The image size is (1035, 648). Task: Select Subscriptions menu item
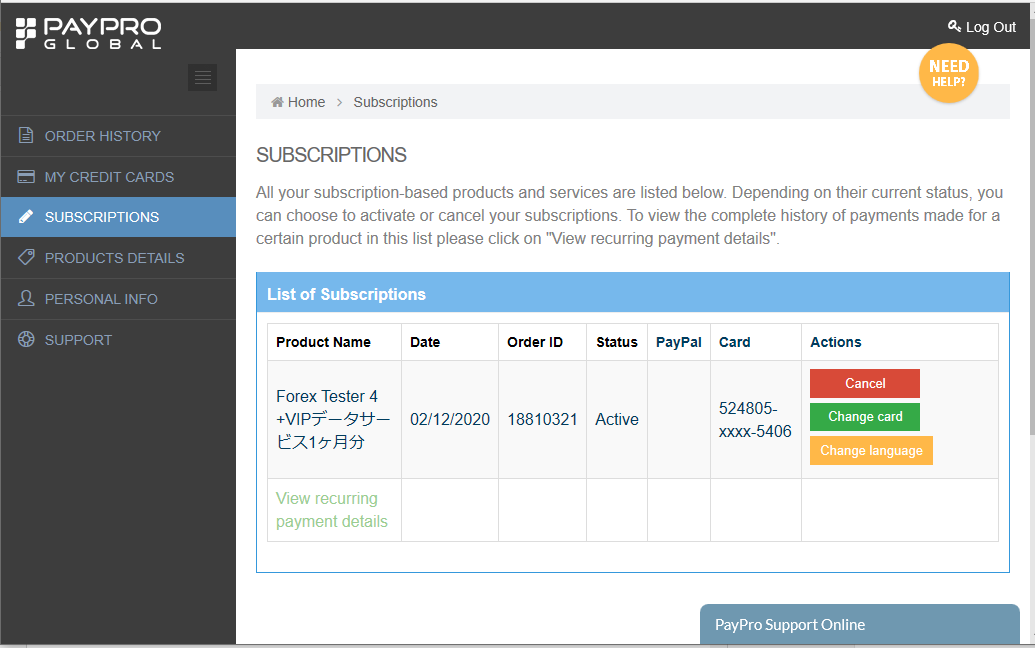click(x=118, y=217)
